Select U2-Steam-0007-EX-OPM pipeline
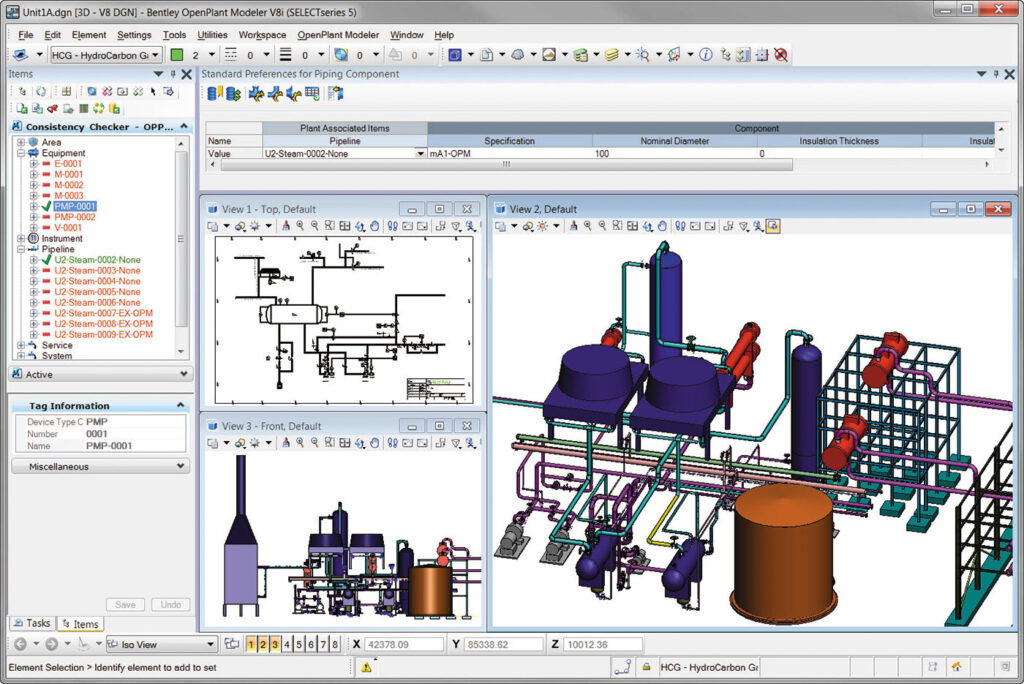Viewport: 1024px width, 684px height. pos(103,313)
